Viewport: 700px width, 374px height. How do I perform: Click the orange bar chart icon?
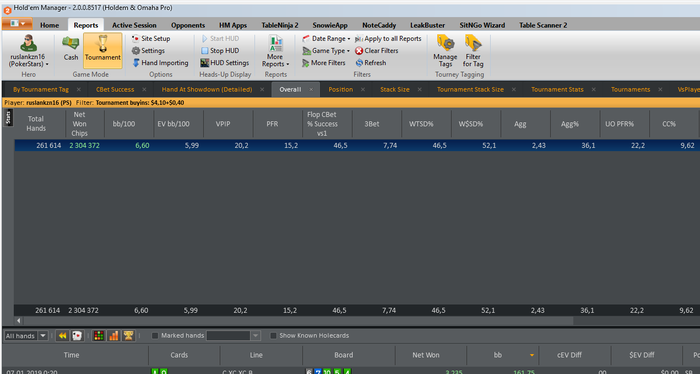pyautogui.click(x=113, y=336)
